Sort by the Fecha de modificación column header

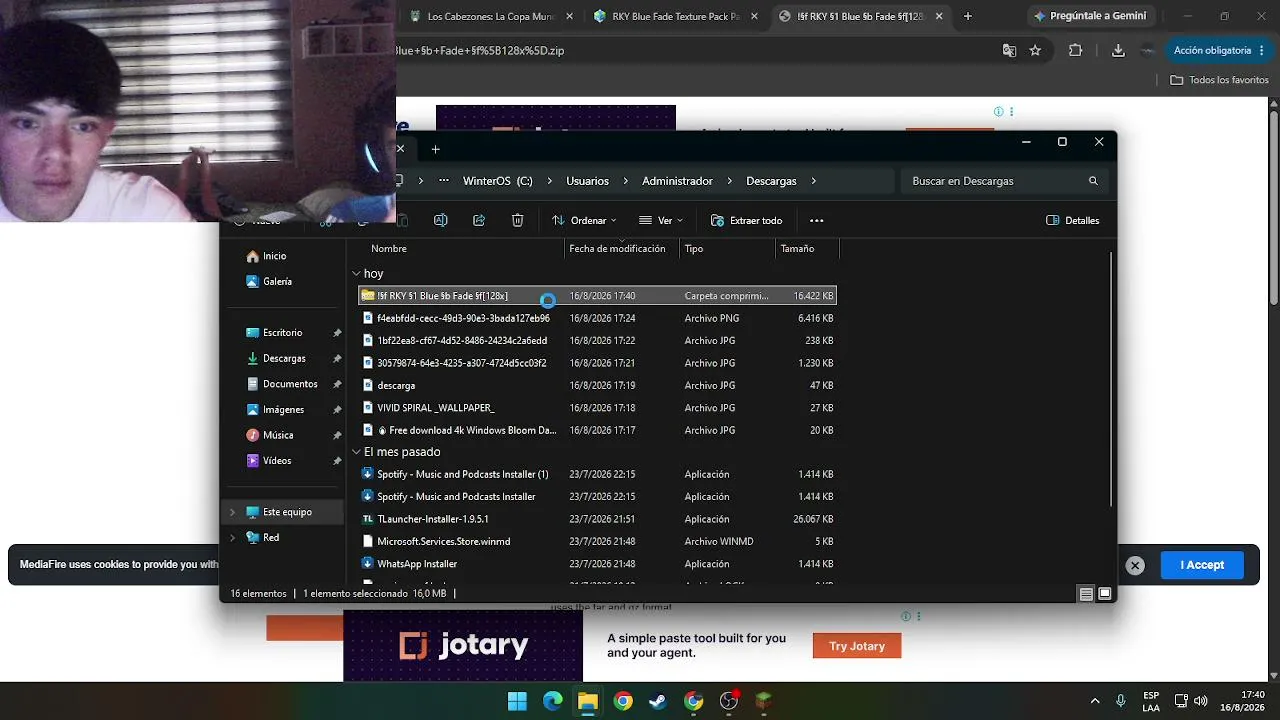617,248
